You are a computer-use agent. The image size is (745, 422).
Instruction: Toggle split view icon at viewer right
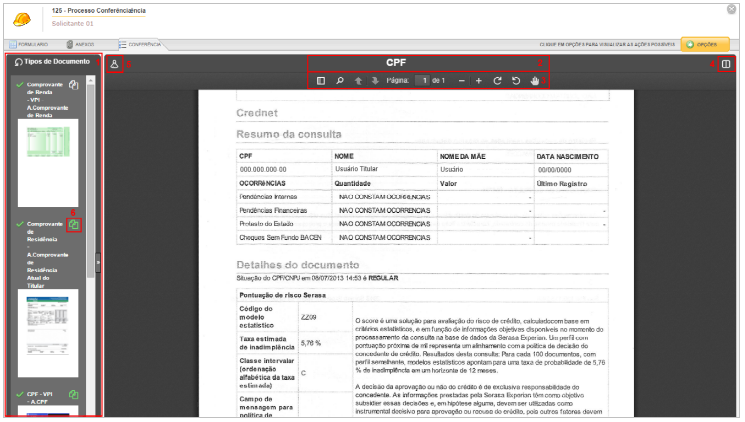[x=726, y=64]
